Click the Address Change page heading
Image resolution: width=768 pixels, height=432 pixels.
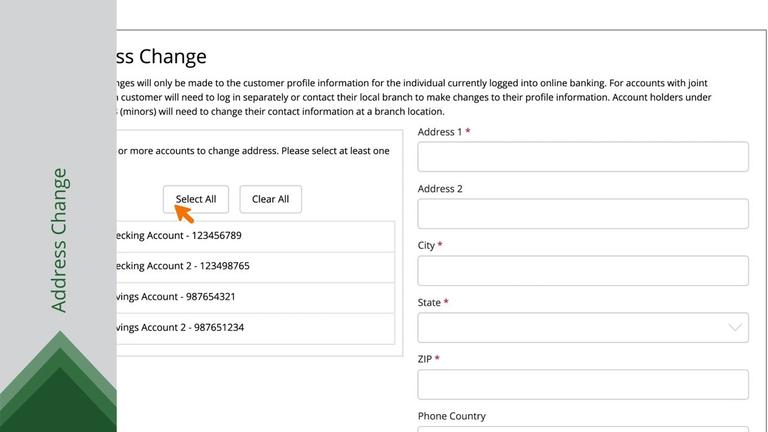(162, 56)
